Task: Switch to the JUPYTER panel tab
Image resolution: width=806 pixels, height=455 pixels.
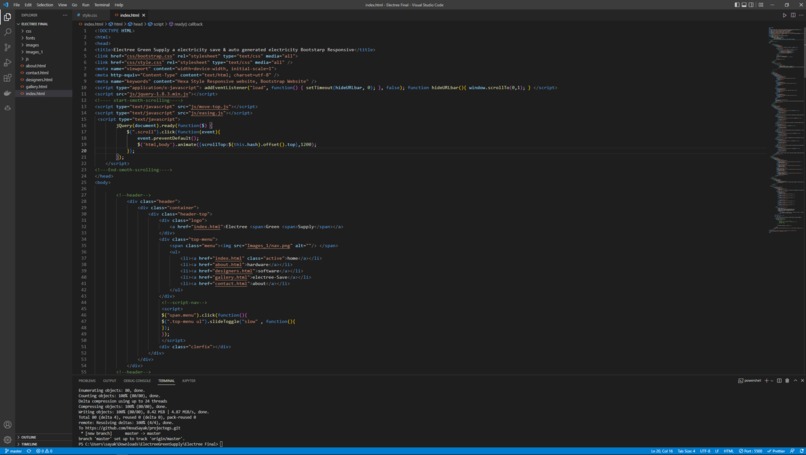Action: tap(189, 380)
